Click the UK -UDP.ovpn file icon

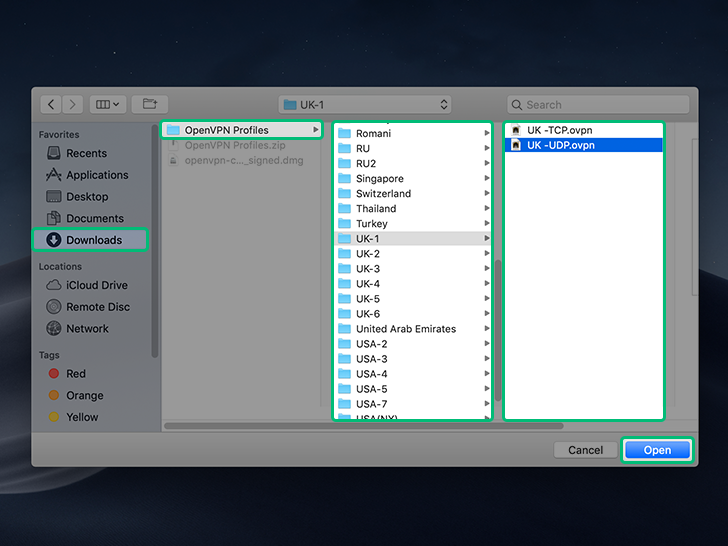pos(516,145)
